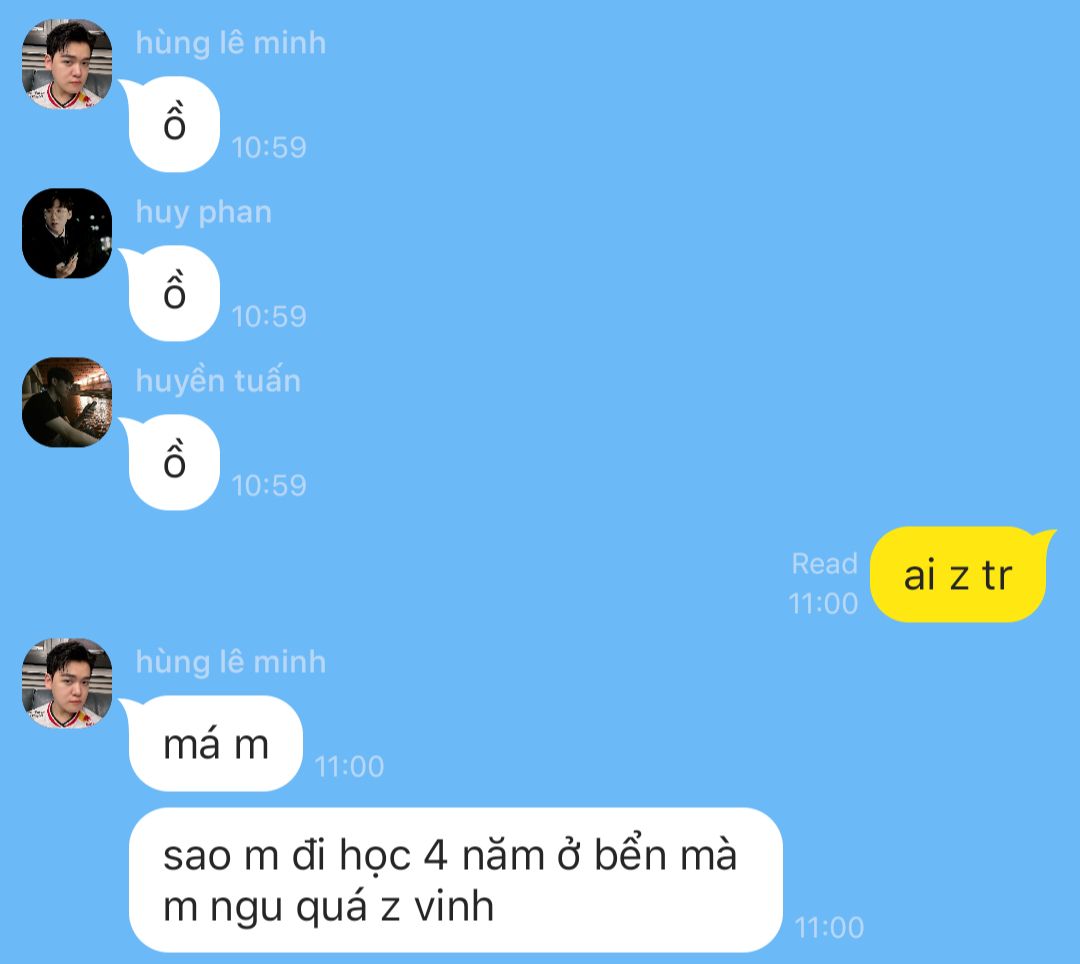Open huyền tuấn's profile picture

tap(67, 402)
